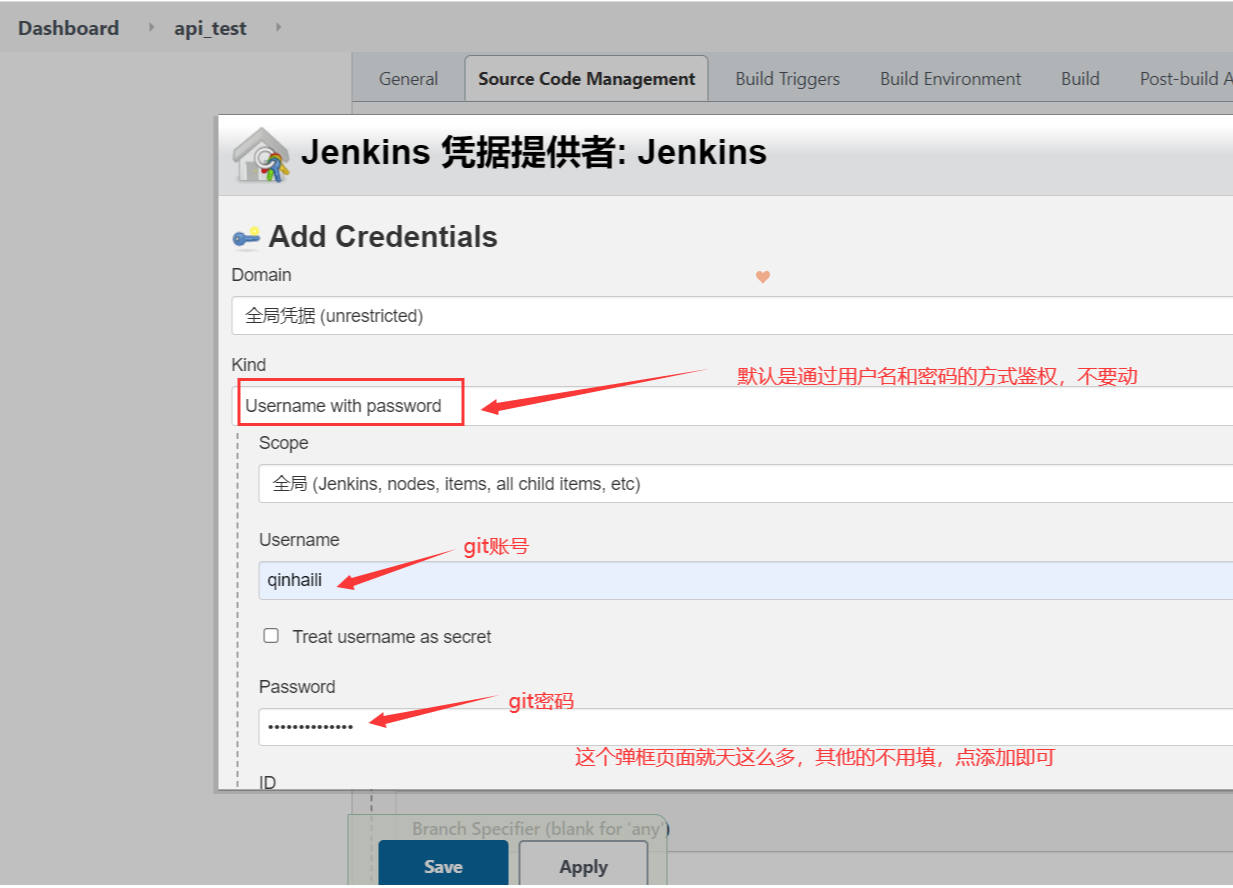Switch to the Post-build Actions tab
The height and width of the screenshot is (888, 1233).
point(1186,79)
